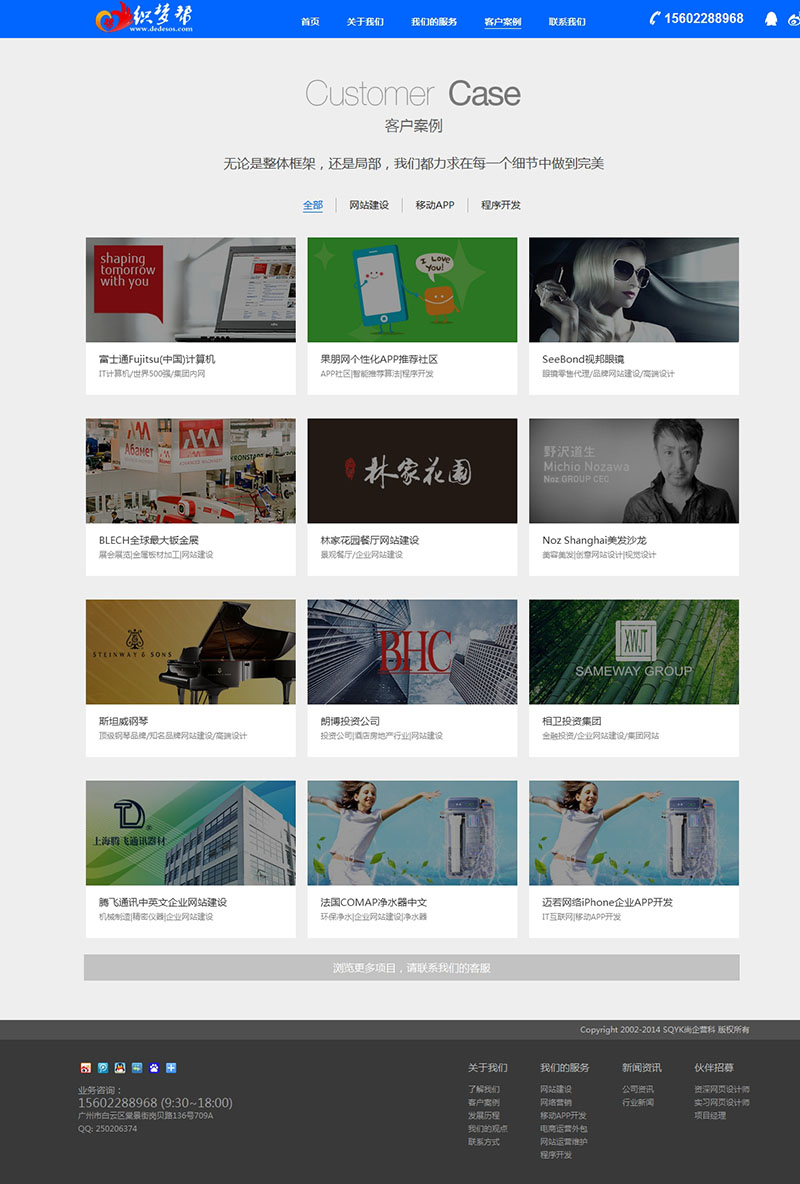Open the Steinway & Sons piano thumbnail

pyautogui.click(x=190, y=652)
